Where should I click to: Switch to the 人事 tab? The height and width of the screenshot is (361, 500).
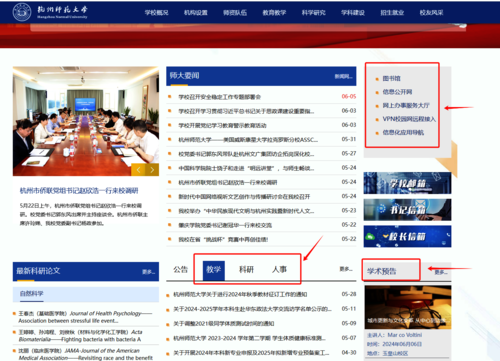click(279, 269)
